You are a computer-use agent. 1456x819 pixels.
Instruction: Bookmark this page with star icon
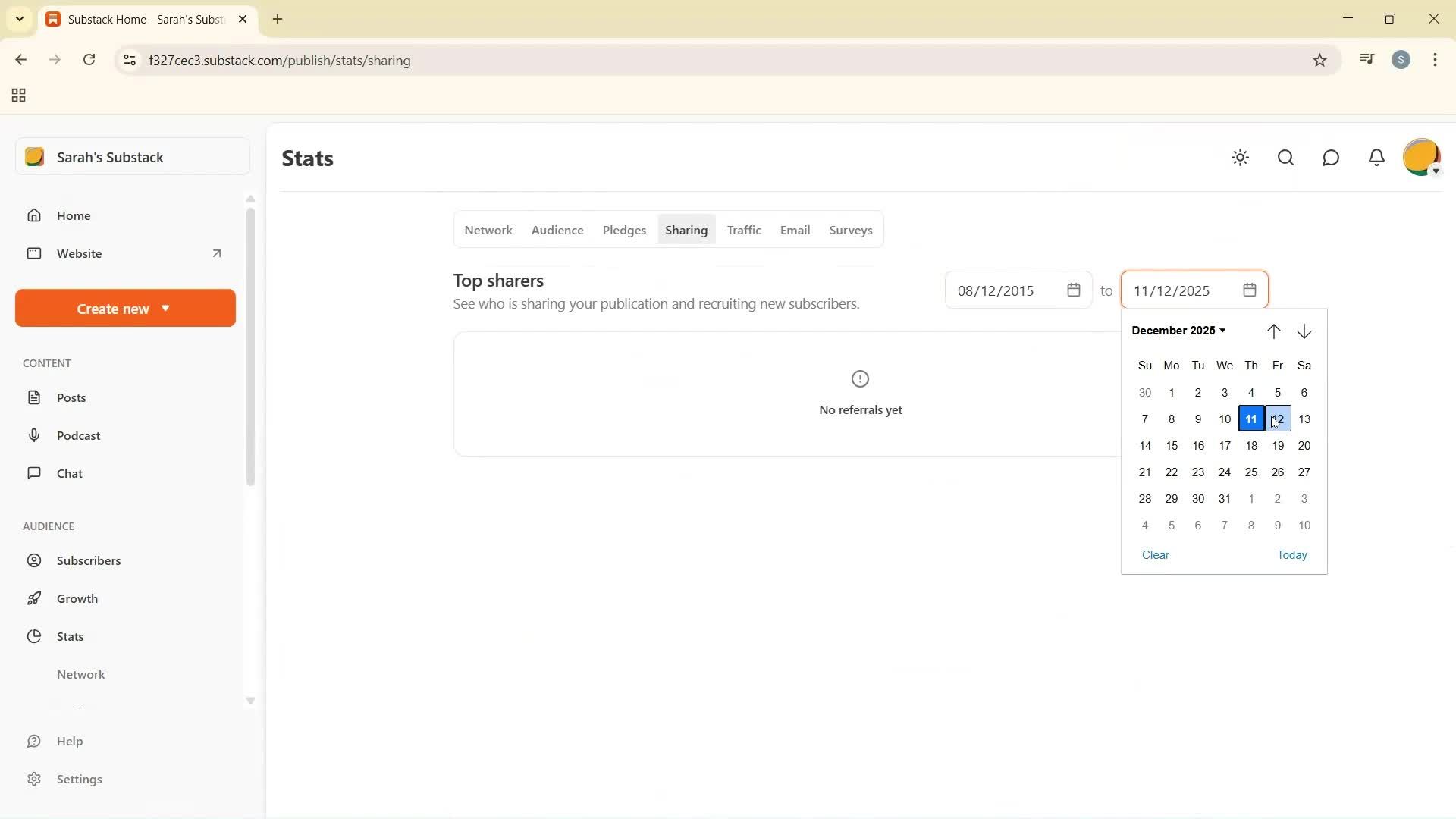(x=1319, y=61)
